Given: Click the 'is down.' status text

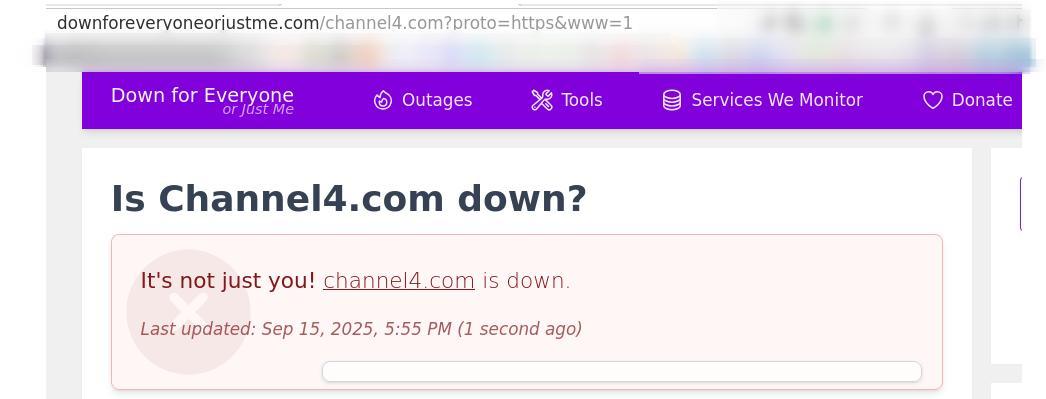Looking at the screenshot, I should coord(527,281).
